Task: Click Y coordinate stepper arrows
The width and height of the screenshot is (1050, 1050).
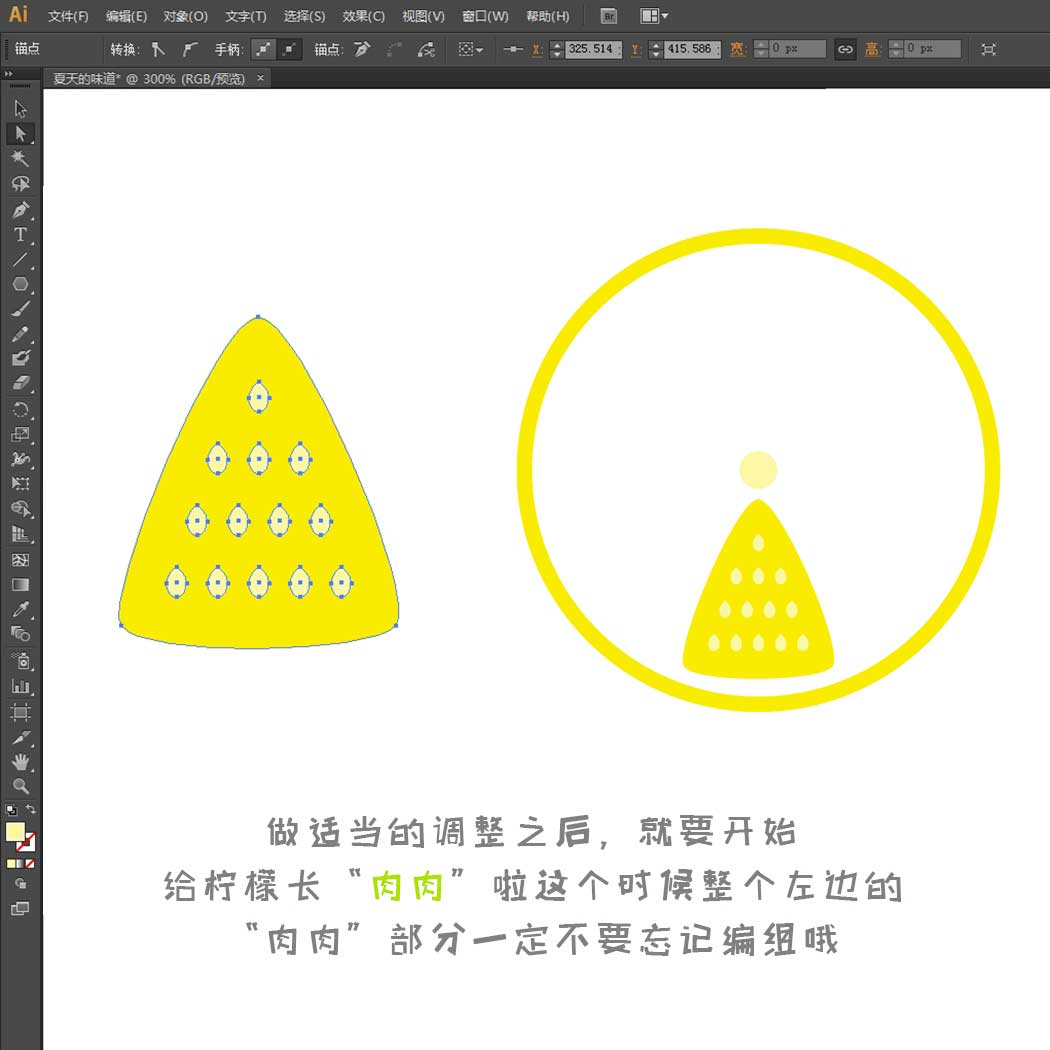Action: (656, 50)
